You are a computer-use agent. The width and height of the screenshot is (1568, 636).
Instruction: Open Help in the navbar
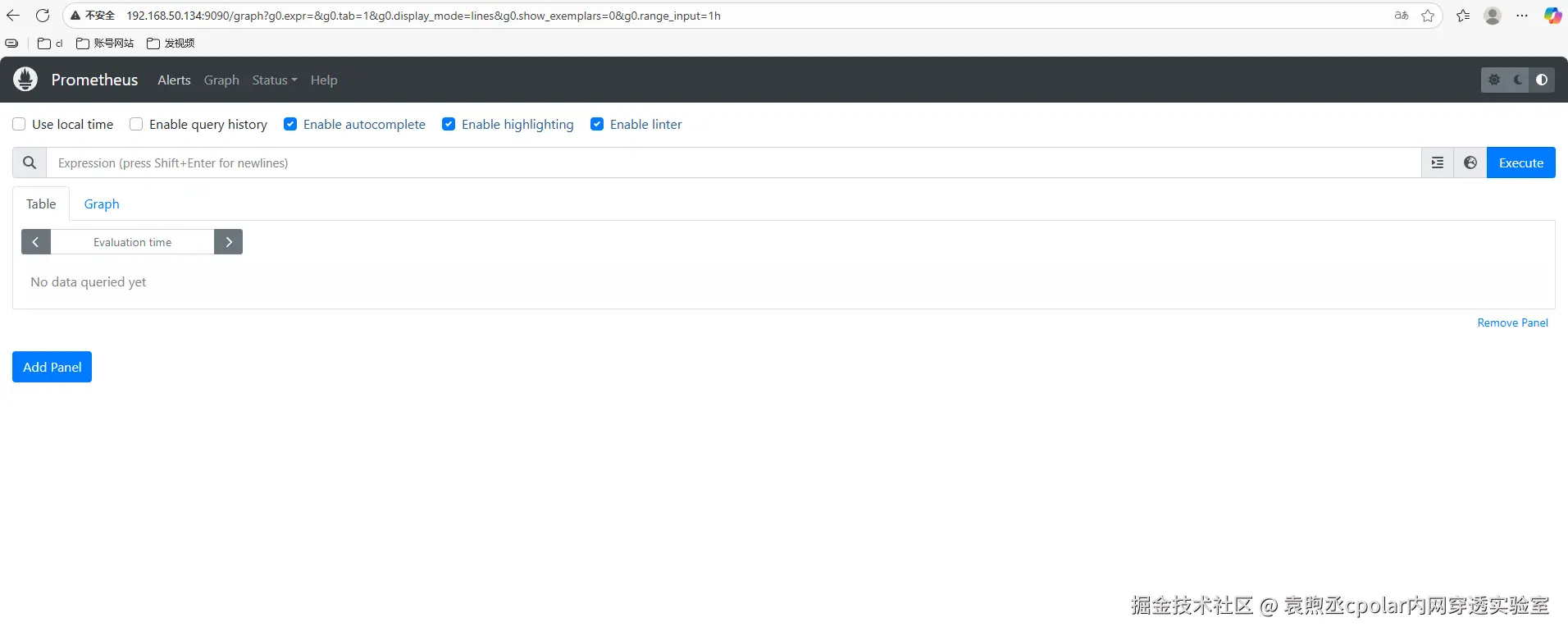point(324,80)
